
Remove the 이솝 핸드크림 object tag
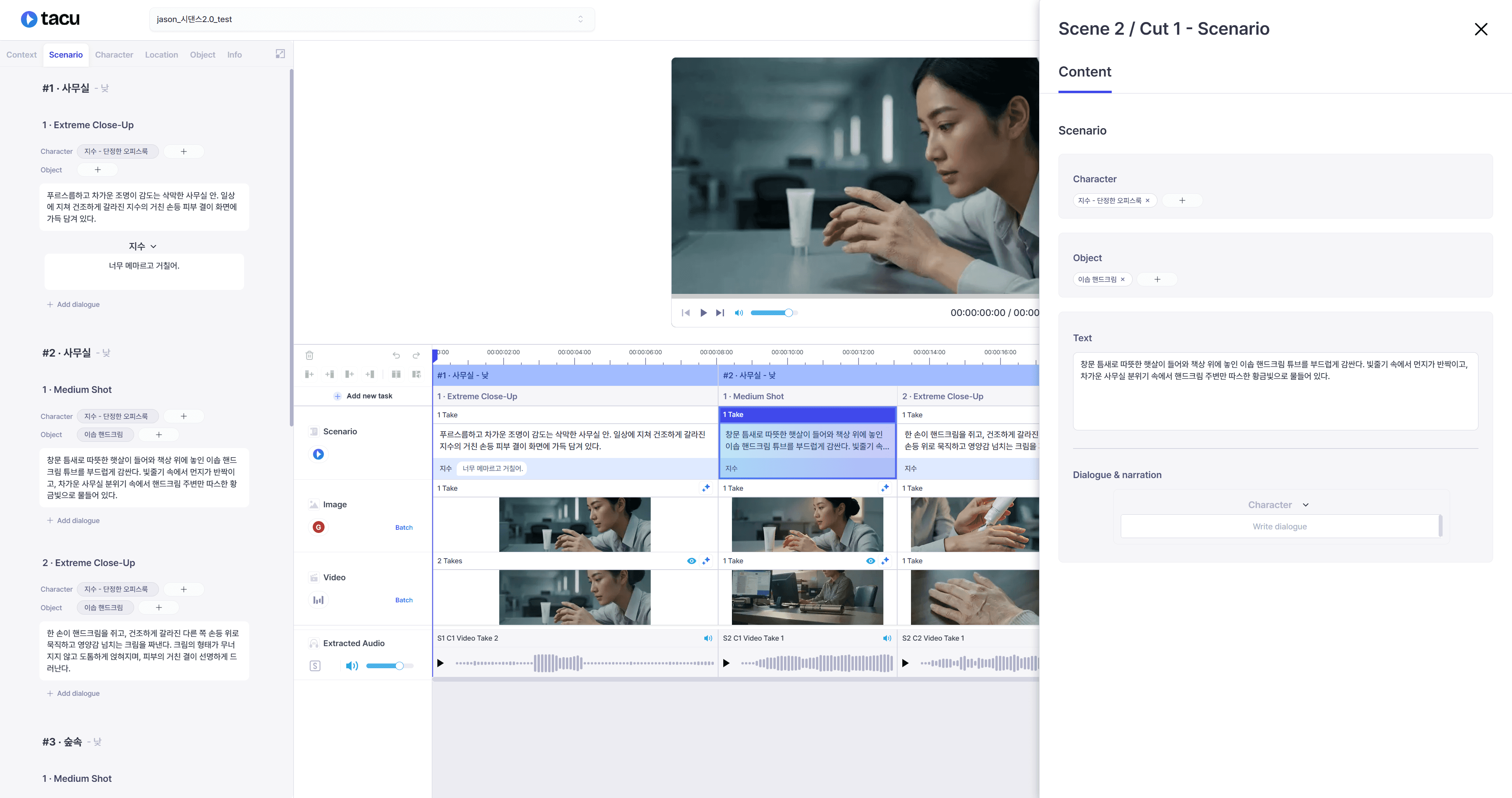1123,280
